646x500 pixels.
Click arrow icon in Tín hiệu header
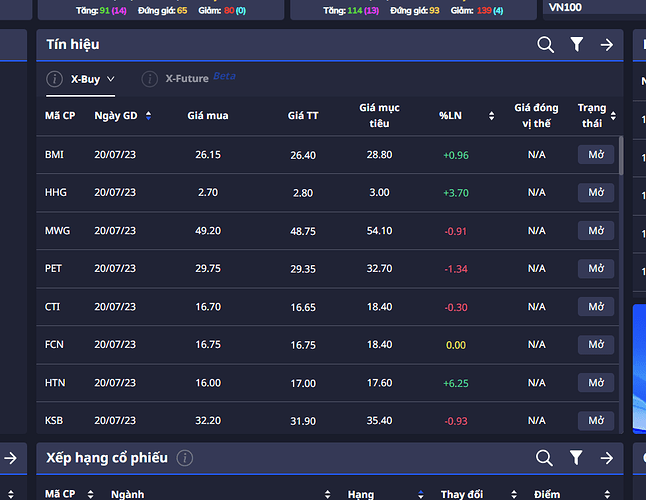pos(606,44)
